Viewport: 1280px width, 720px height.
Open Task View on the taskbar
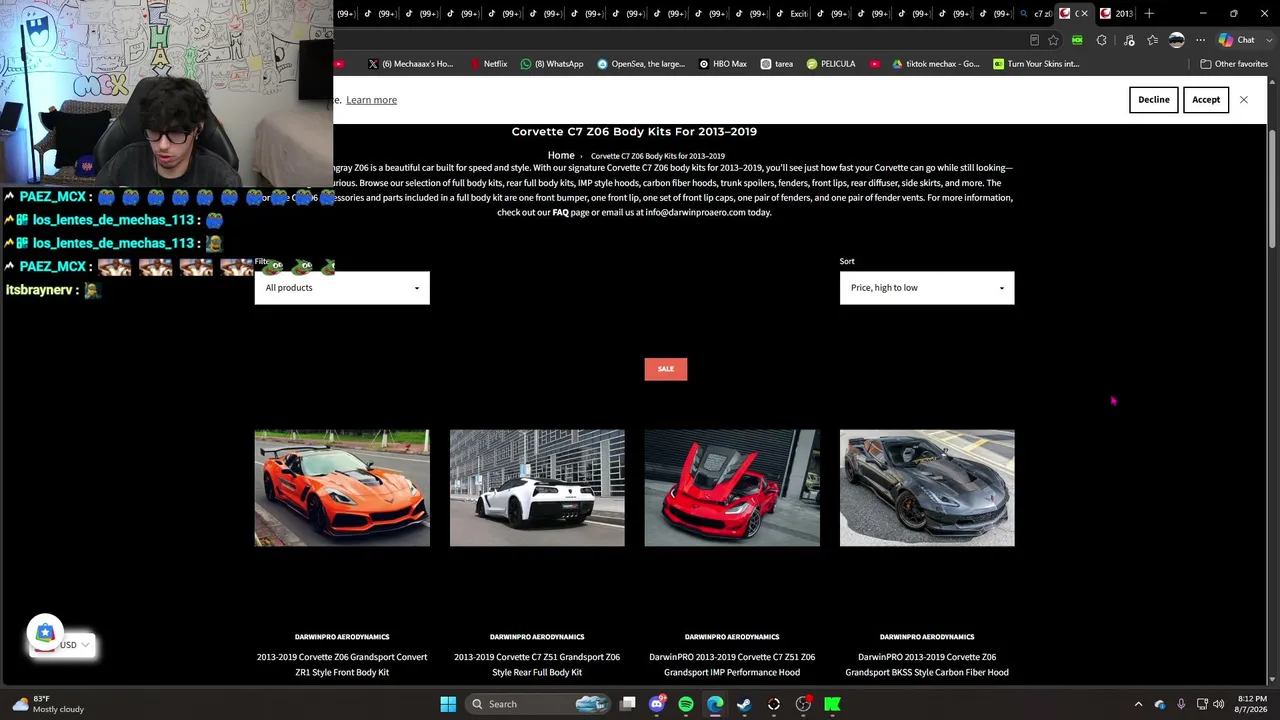point(628,704)
